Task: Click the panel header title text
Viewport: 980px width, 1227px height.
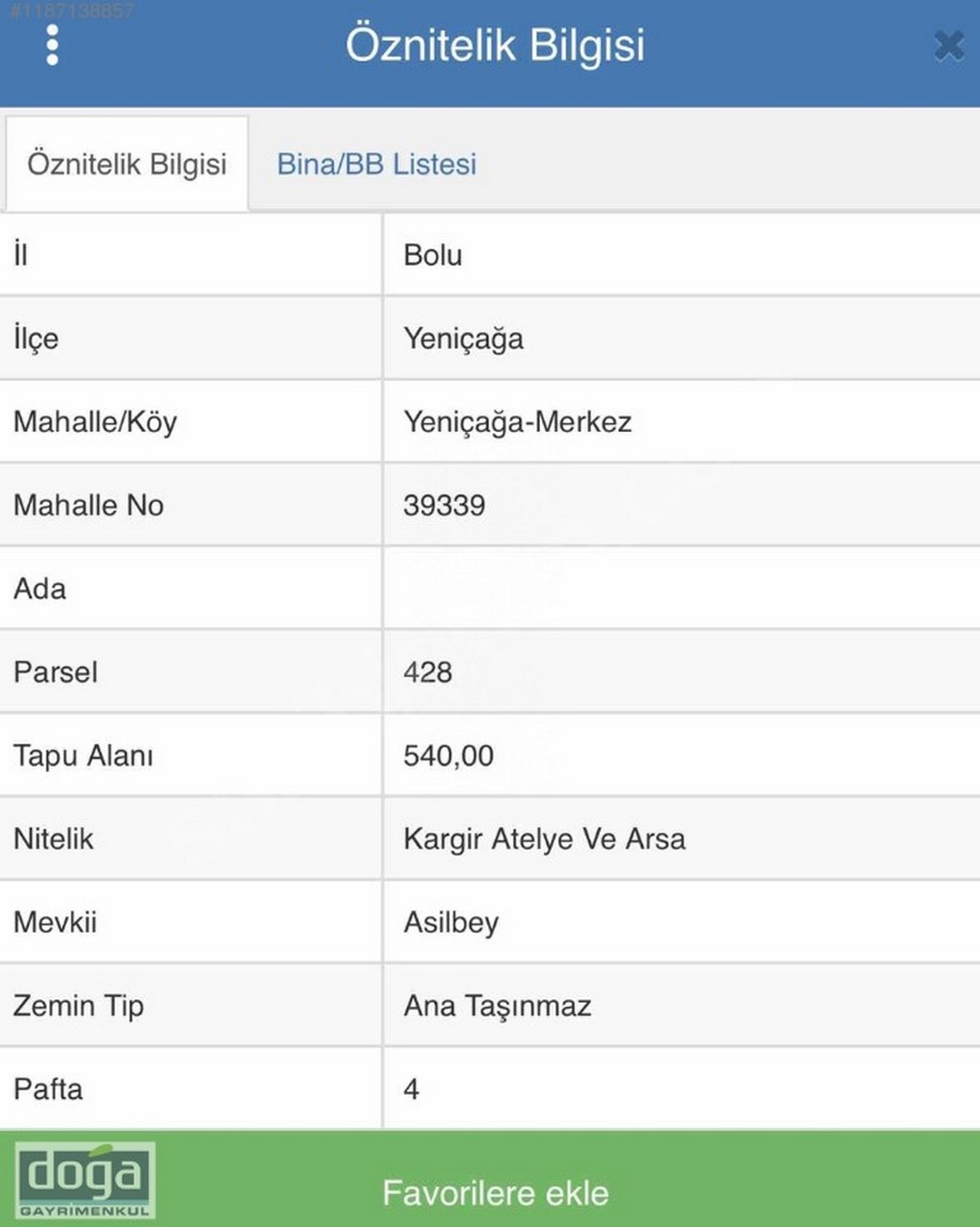Action: [495, 44]
